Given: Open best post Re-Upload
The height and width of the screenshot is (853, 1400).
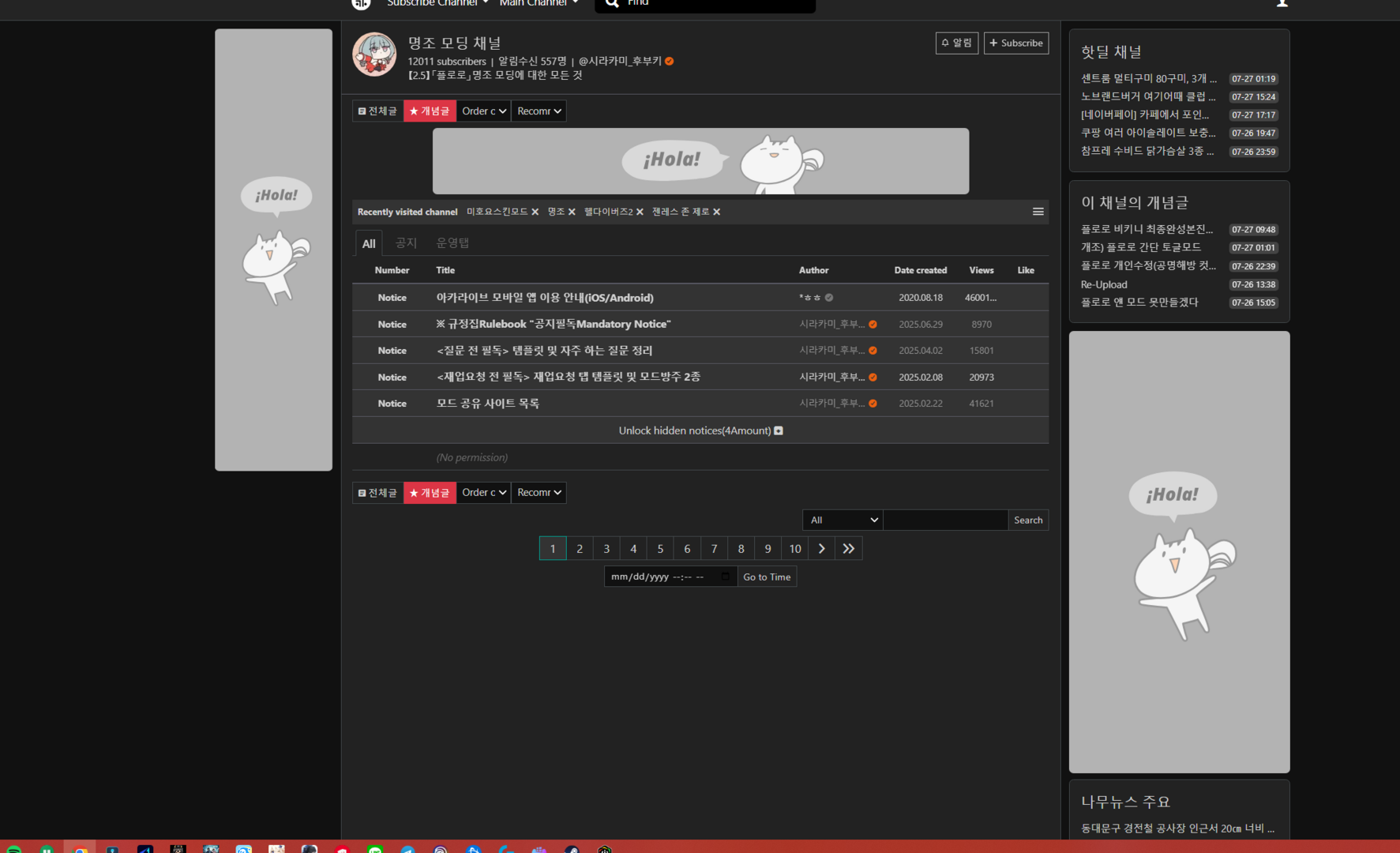Looking at the screenshot, I should 1104,284.
